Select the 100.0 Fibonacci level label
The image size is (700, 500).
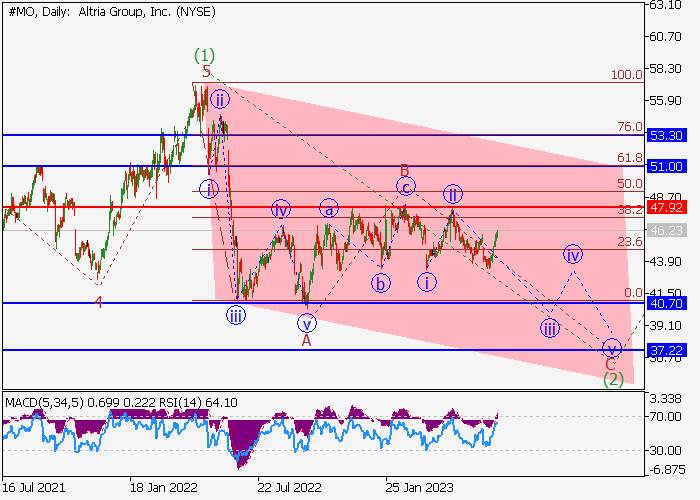(627, 75)
